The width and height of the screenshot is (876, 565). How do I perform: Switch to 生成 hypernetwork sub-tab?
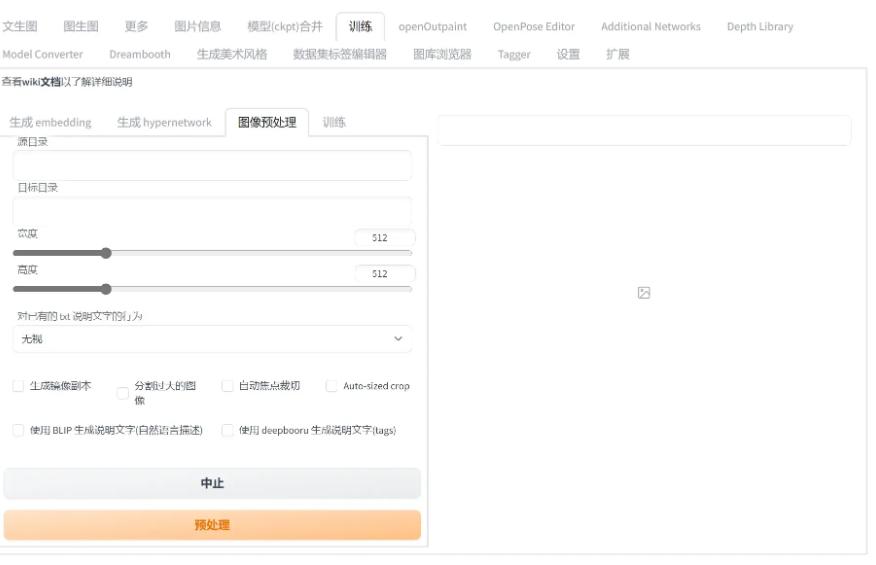(164, 122)
